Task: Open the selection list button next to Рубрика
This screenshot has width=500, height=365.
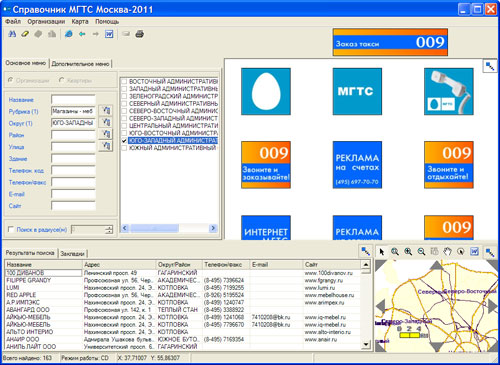Action: point(105,111)
